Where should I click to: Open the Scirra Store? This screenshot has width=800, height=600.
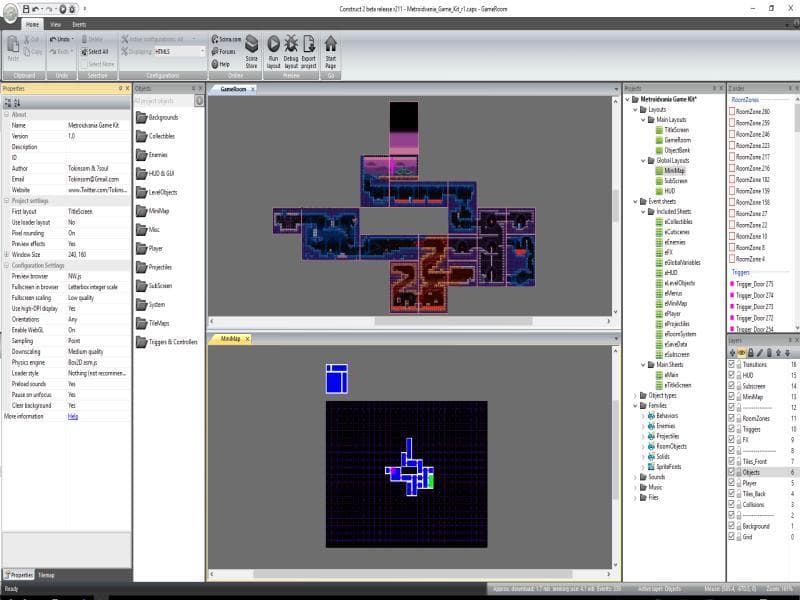[x=252, y=48]
